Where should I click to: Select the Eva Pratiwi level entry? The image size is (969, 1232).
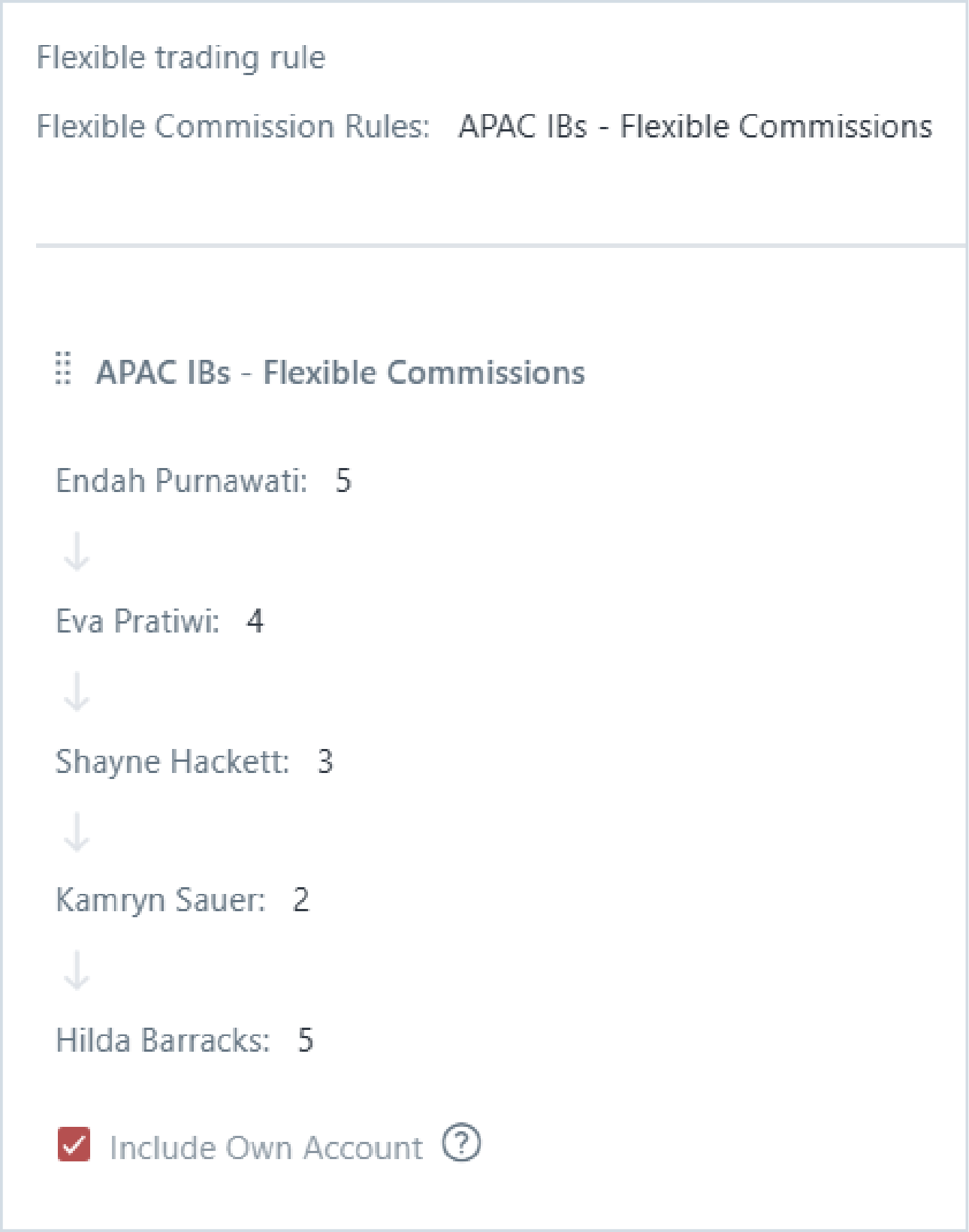click(137, 621)
